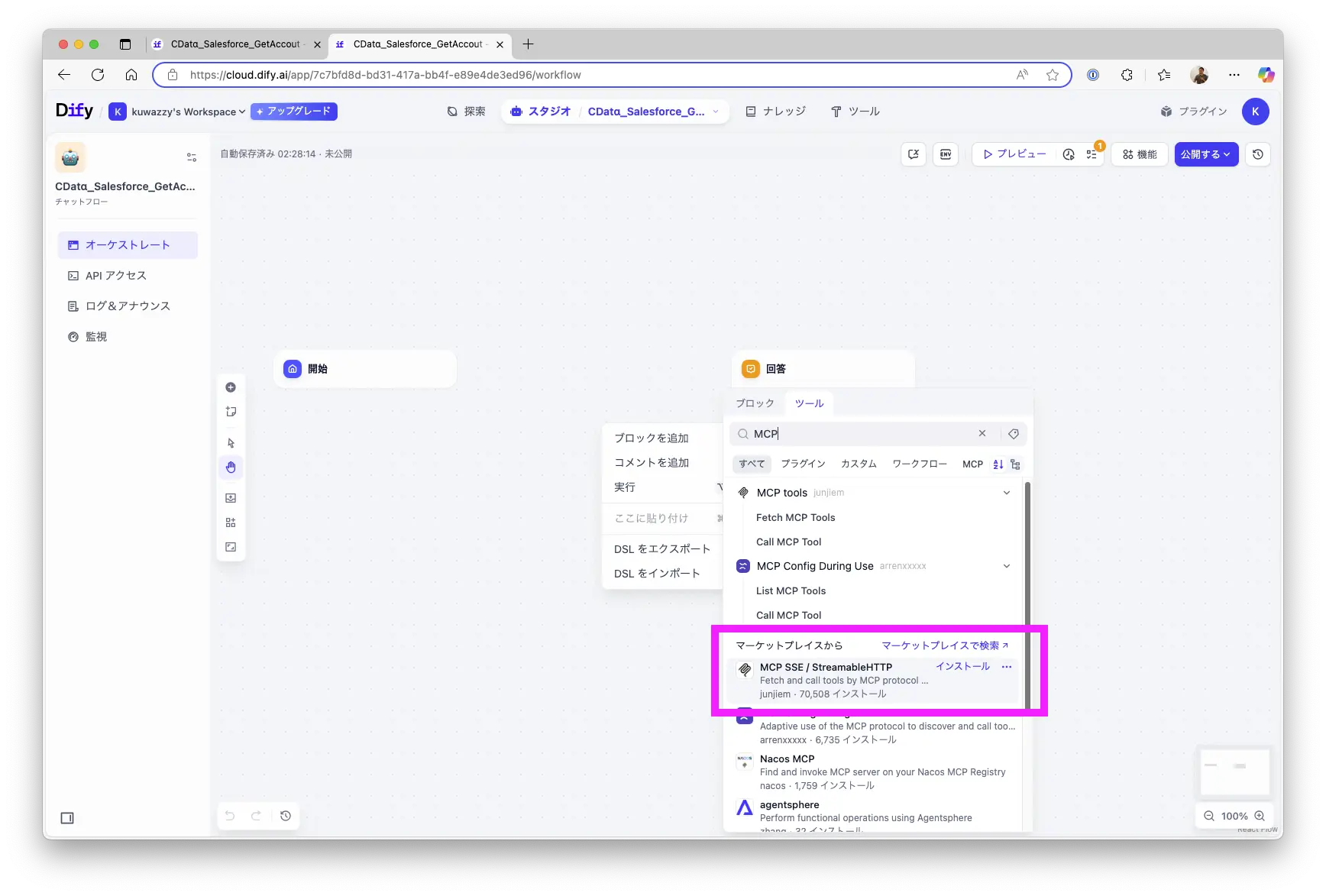Switch to the ブロック tab

pos(755,403)
